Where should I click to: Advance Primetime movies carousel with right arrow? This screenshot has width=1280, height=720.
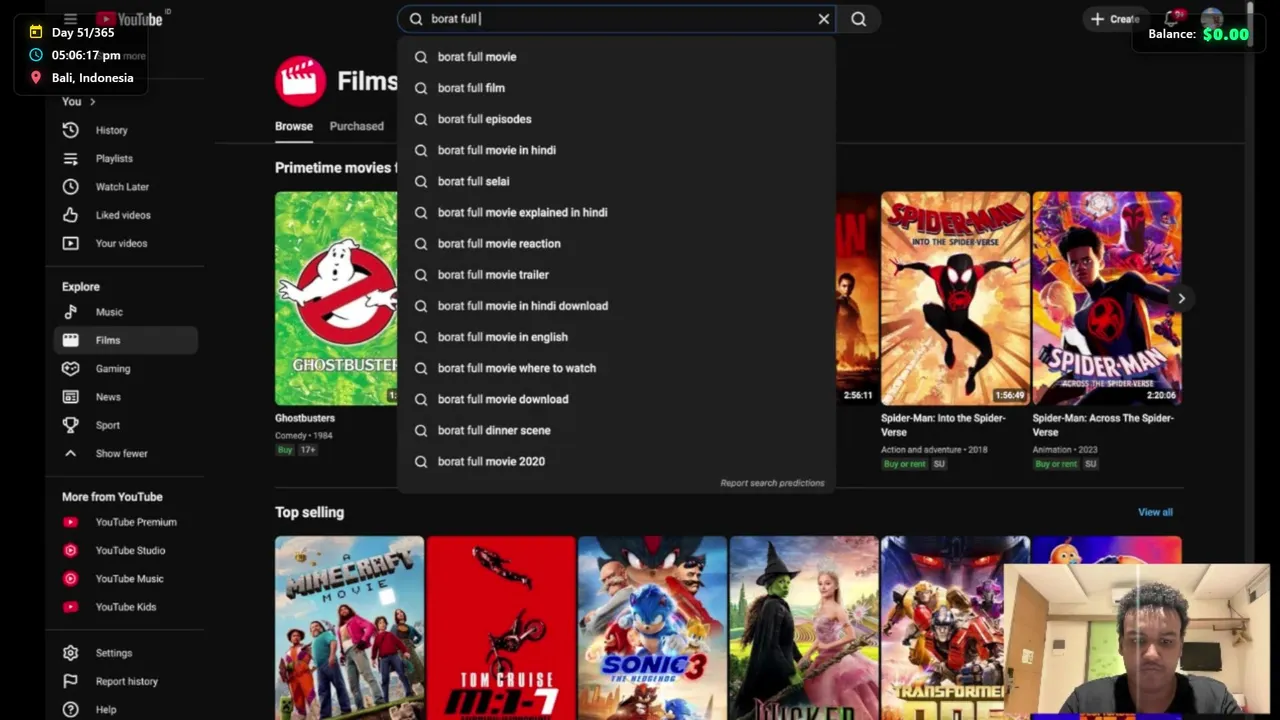(x=1181, y=298)
